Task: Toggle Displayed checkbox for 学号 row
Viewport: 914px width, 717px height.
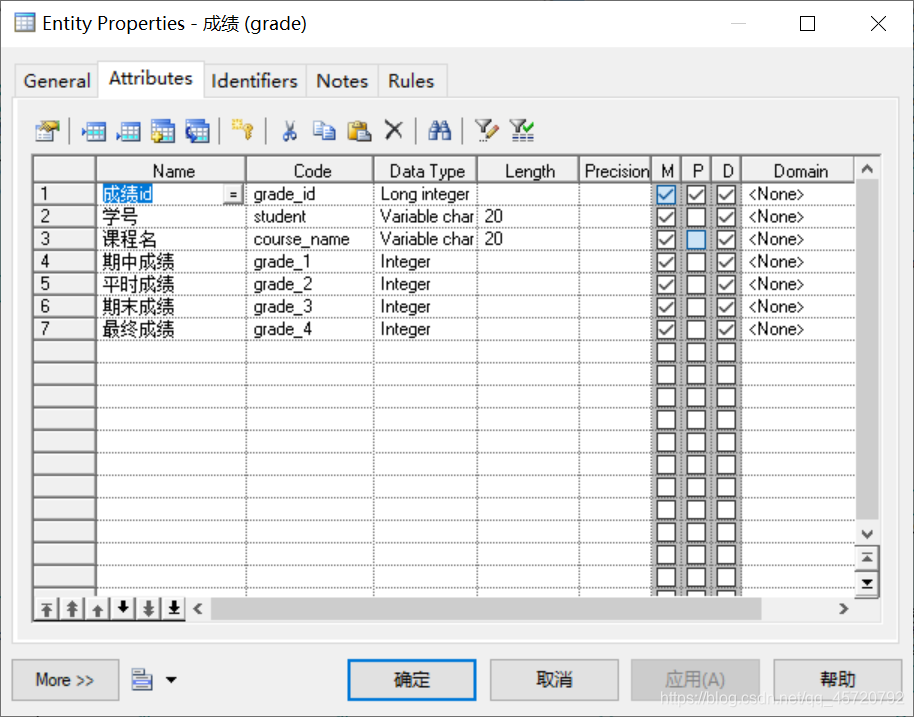Action: (726, 216)
